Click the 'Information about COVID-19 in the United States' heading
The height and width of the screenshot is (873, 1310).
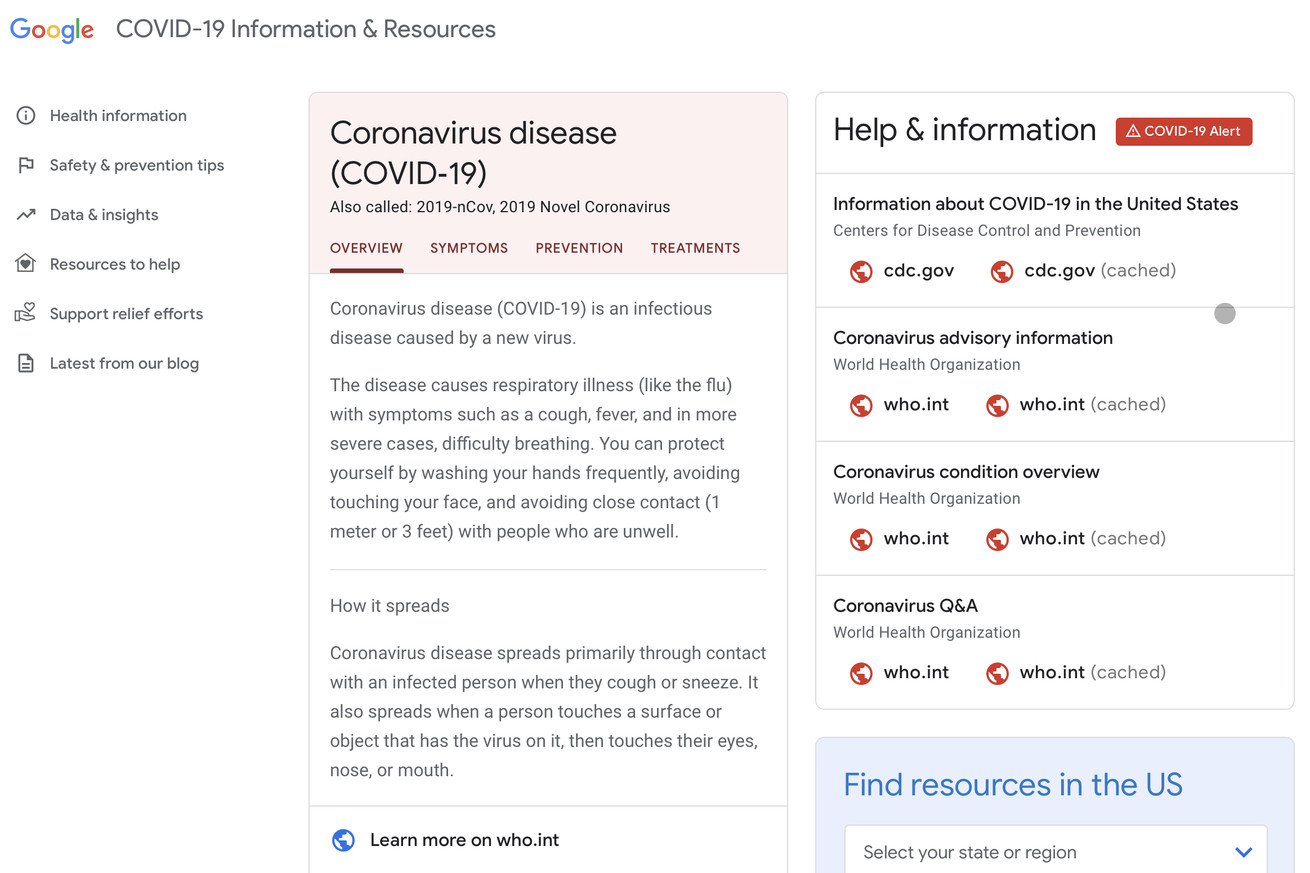[x=1036, y=204]
